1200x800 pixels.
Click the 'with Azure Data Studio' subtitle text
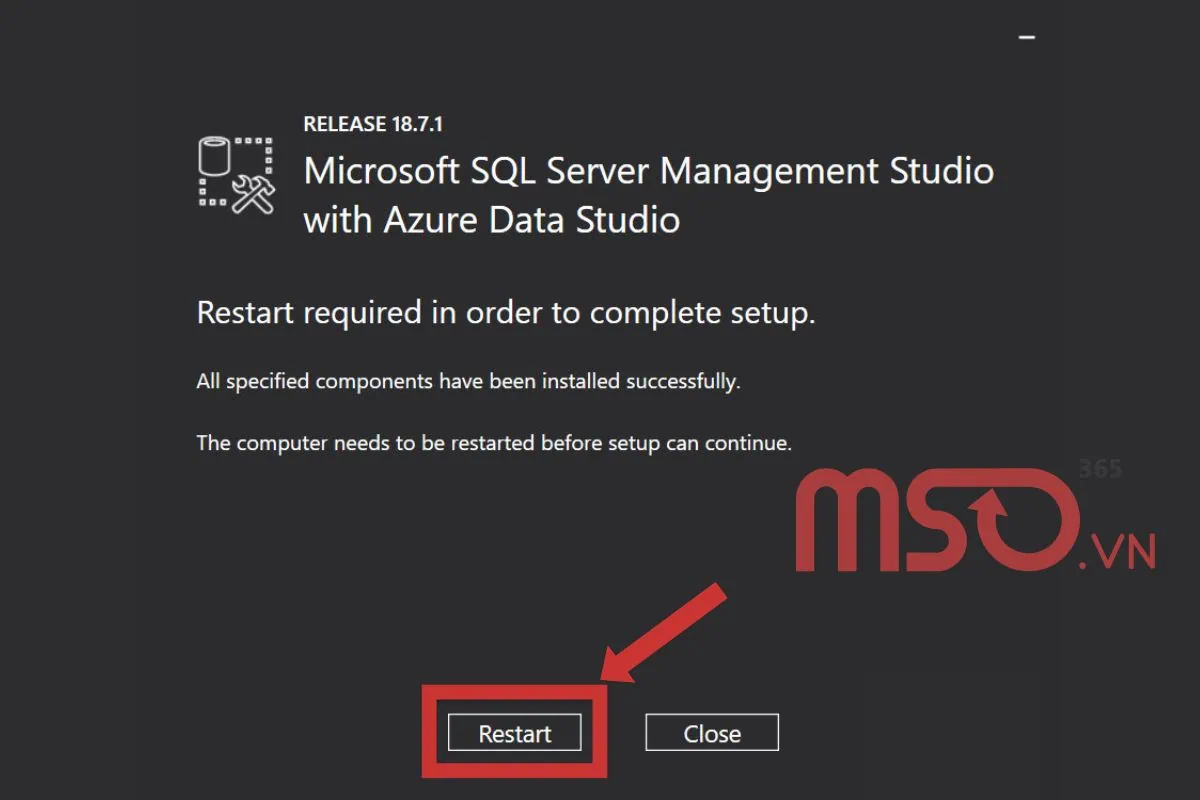coord(491,219)
